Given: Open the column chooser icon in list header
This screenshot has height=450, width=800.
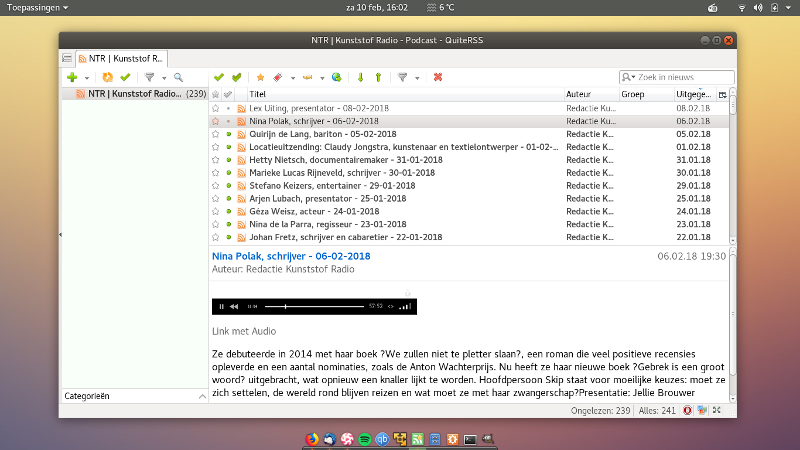Looking at the screenshot, I should coord(722,94).
